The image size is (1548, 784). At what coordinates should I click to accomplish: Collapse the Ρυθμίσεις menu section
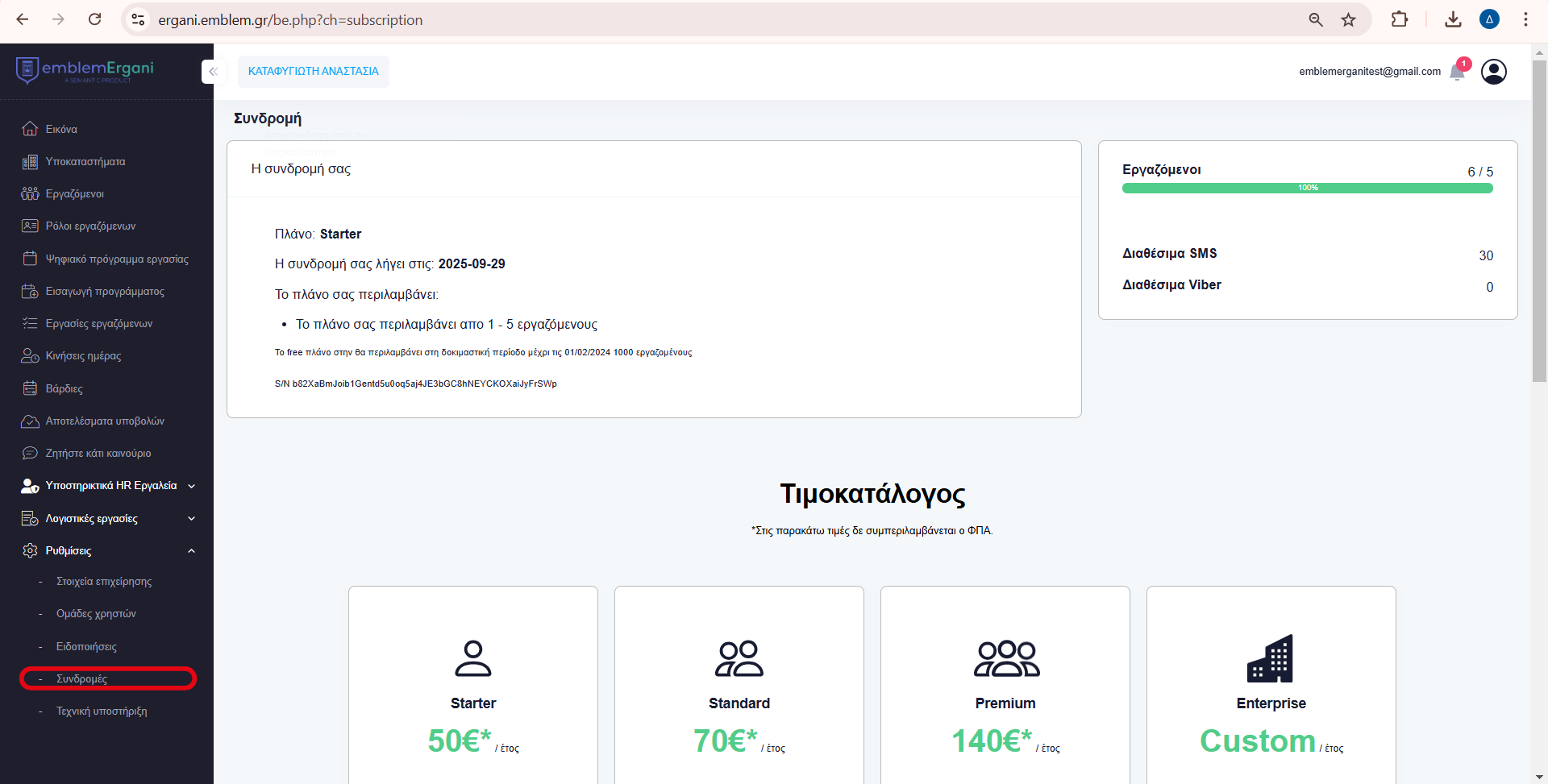click(x=191, y=551)
